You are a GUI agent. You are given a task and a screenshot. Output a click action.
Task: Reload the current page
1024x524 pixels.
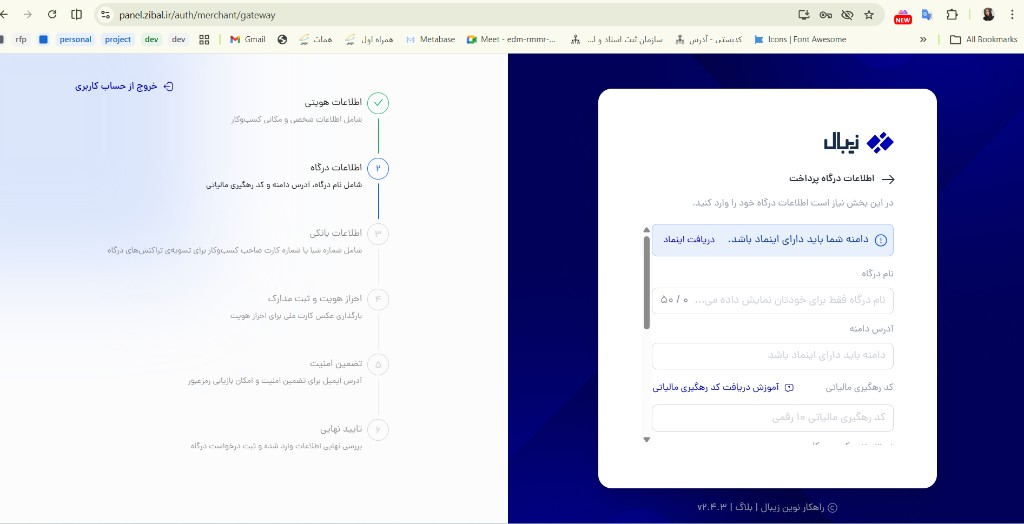click(52, 14)
